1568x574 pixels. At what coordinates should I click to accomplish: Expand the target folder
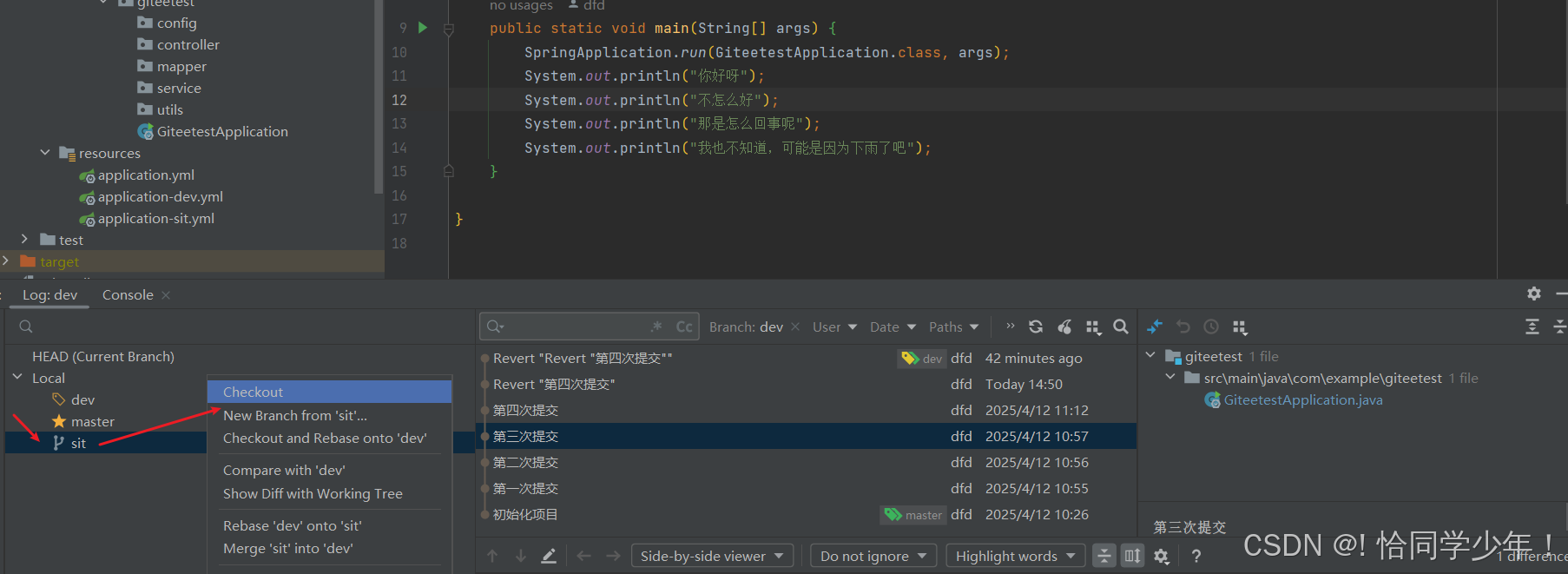[x=6, y=261]
